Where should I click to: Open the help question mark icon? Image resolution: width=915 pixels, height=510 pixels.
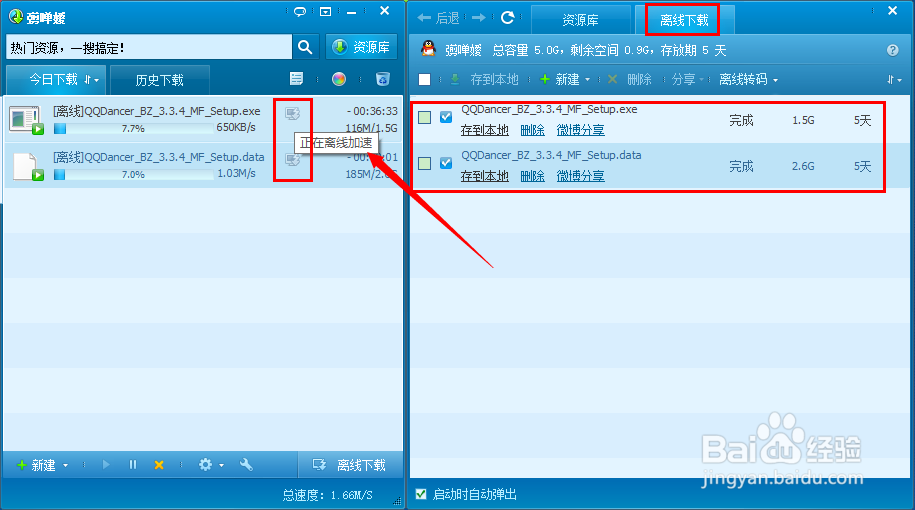[x=893, y=50]
